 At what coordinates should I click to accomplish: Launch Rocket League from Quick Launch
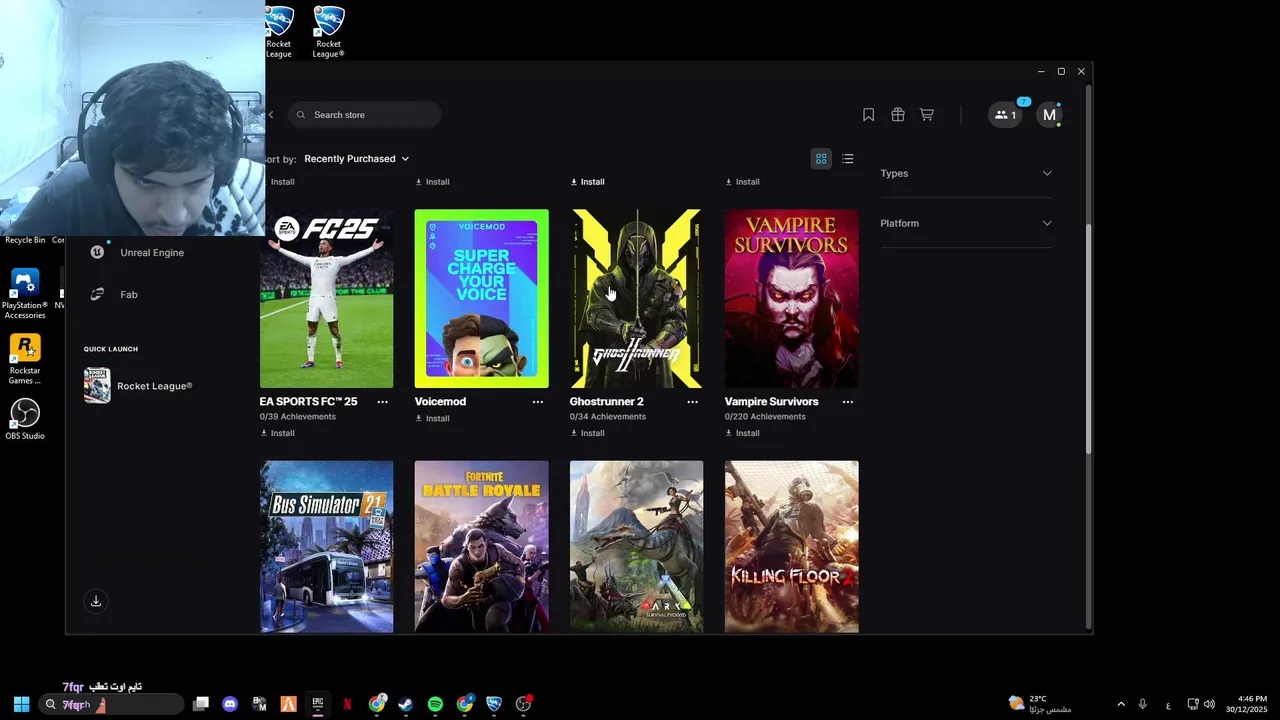[138, 386]
